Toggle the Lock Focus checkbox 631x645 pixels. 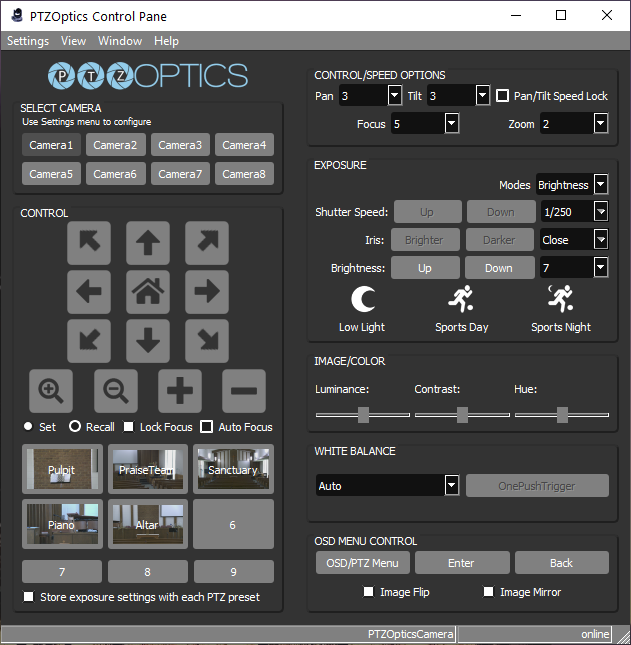(x=129, y=427)
